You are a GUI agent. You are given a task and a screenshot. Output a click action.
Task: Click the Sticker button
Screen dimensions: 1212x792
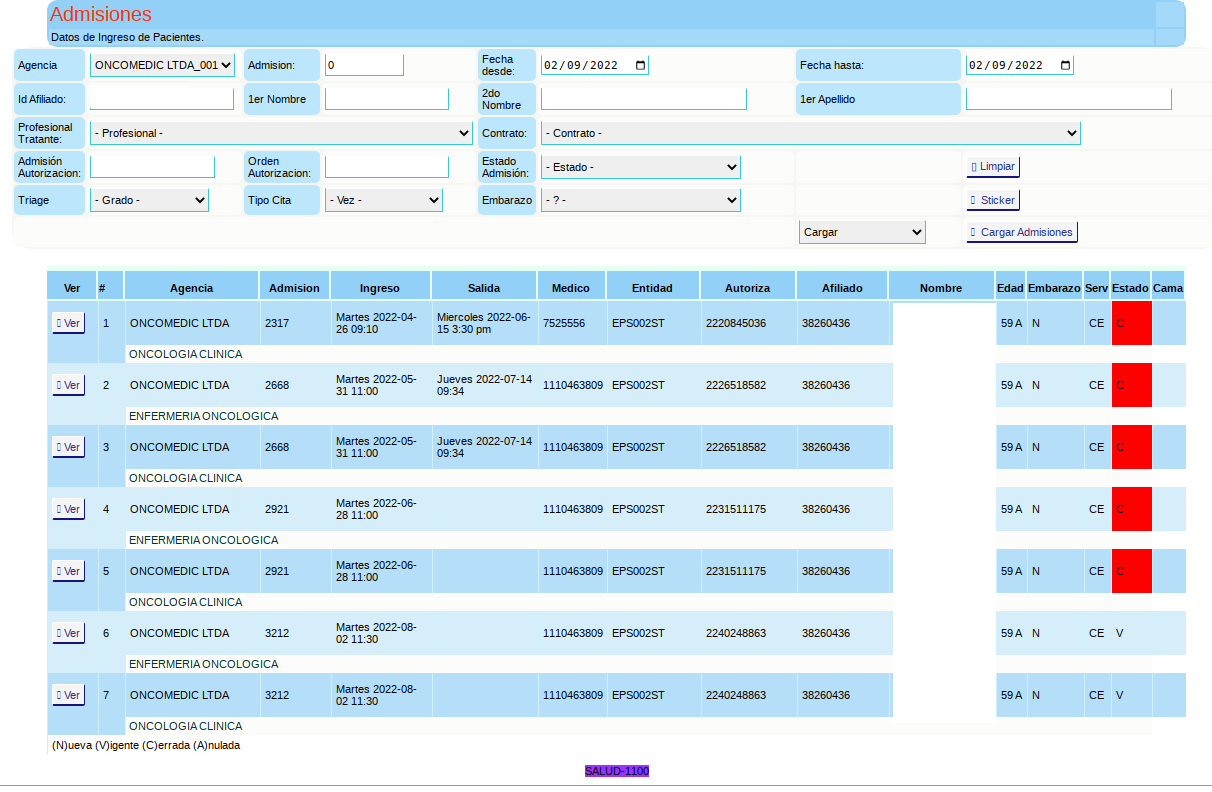point(992,200)
